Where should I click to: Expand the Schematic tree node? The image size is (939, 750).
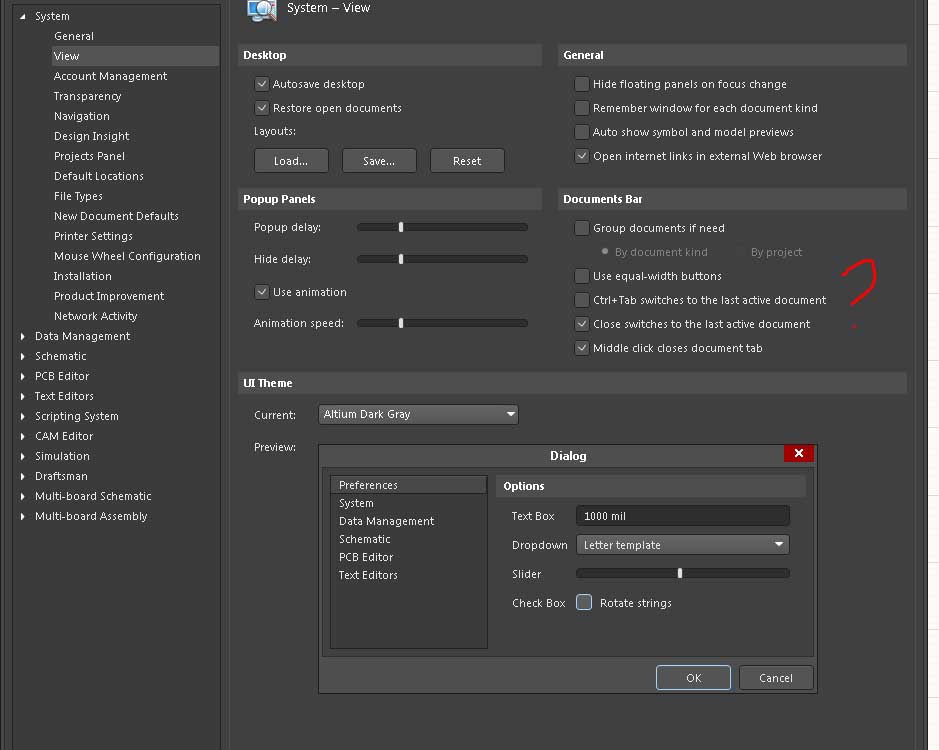pyautogui.click(x=23, y=357)
